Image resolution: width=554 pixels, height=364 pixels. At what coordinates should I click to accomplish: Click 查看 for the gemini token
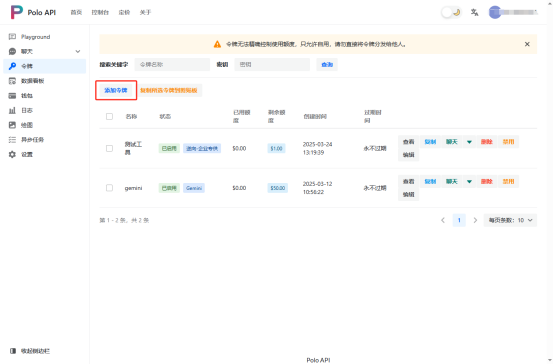point(408,181)
